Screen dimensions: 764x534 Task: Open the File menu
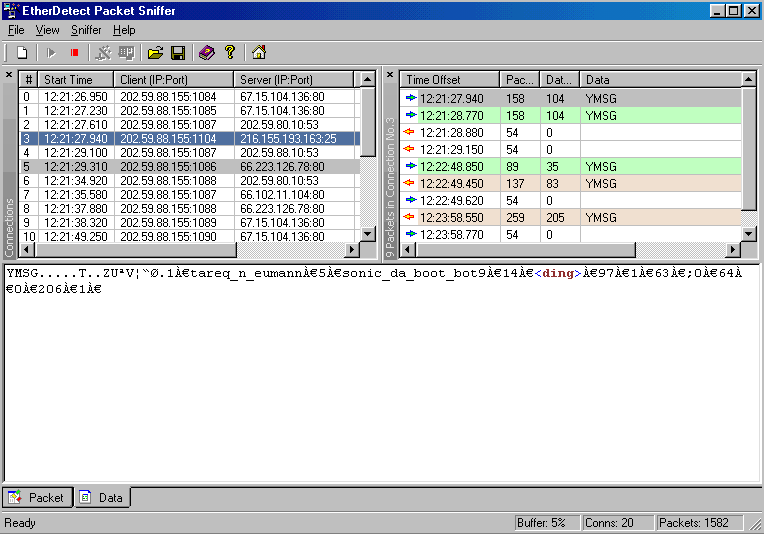tap(16, 30)
